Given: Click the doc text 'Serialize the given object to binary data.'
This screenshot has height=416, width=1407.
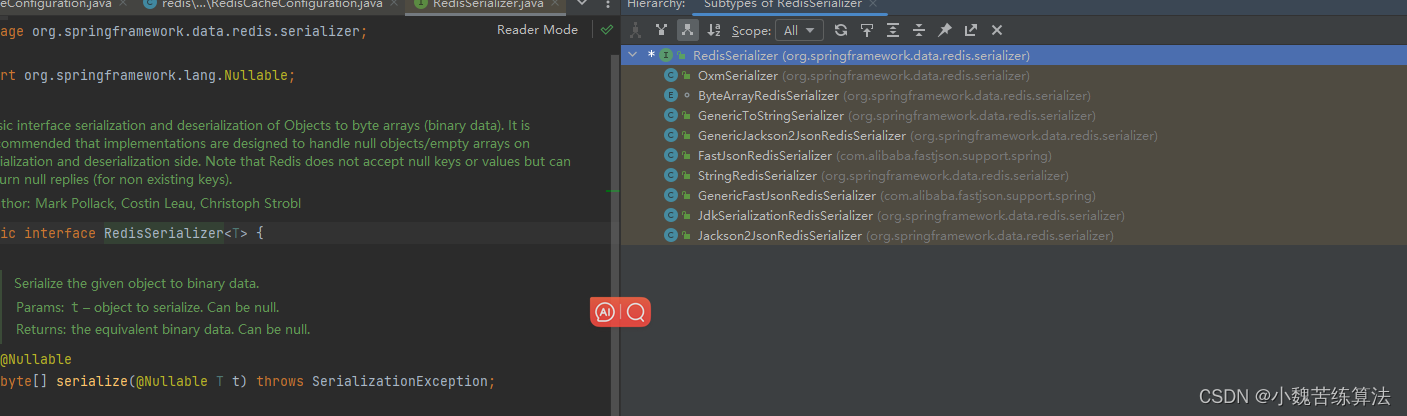Looking at the screenshot, I should click(137, 283).
